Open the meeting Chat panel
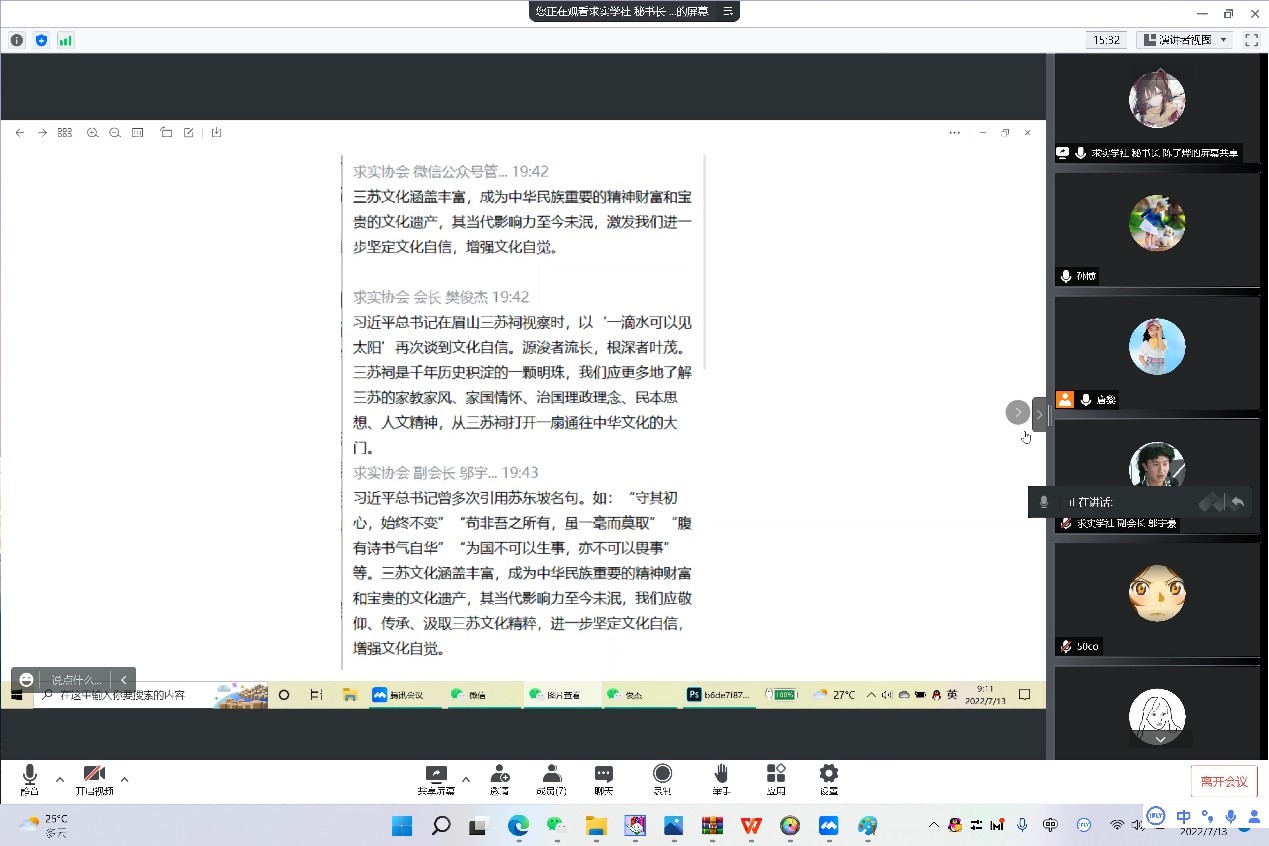 (603, 778)
